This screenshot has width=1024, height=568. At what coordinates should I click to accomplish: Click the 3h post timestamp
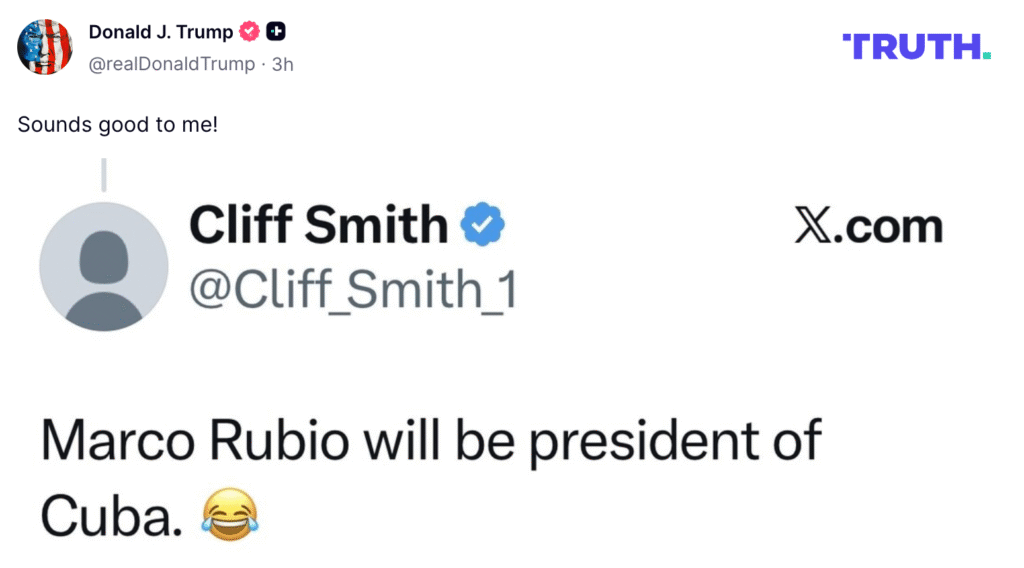click(x=283, y=64)
